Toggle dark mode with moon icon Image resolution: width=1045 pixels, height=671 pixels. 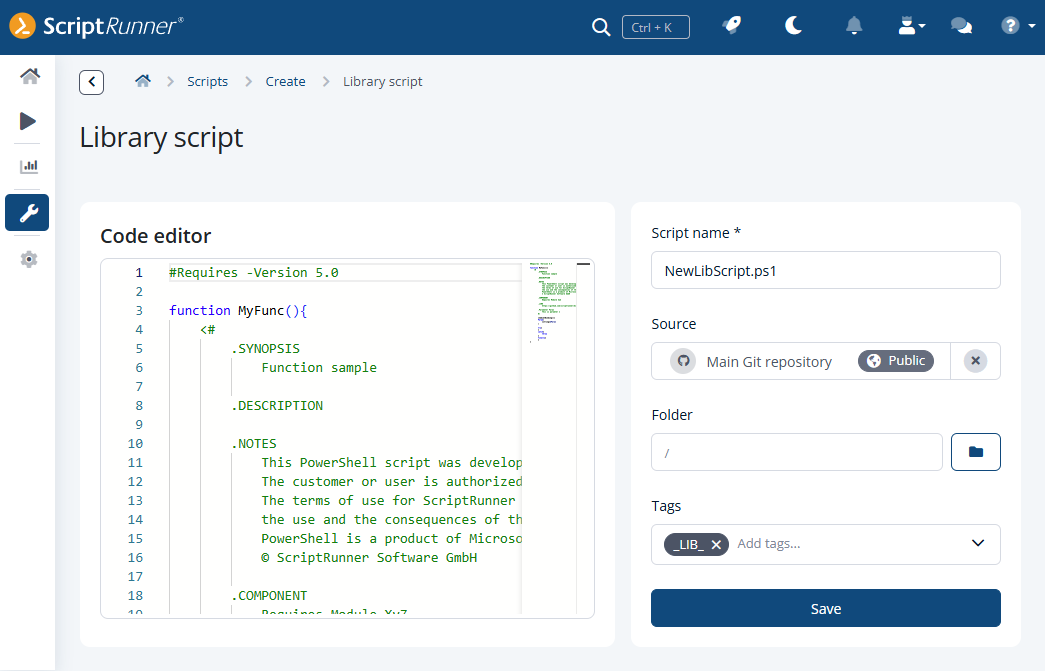pos(793,26)
